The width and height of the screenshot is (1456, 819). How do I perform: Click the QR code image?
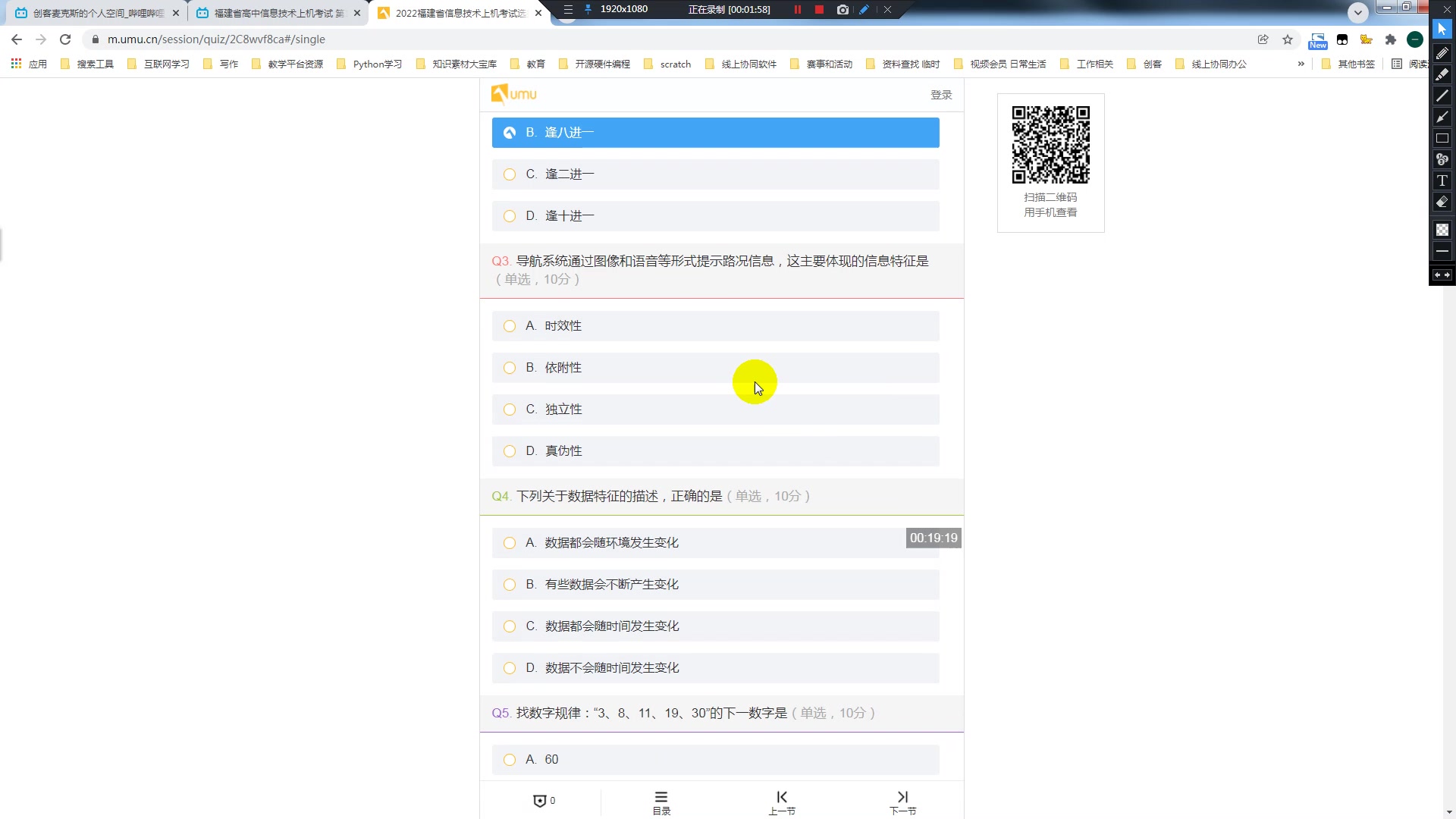click(x=1050, y=144)
